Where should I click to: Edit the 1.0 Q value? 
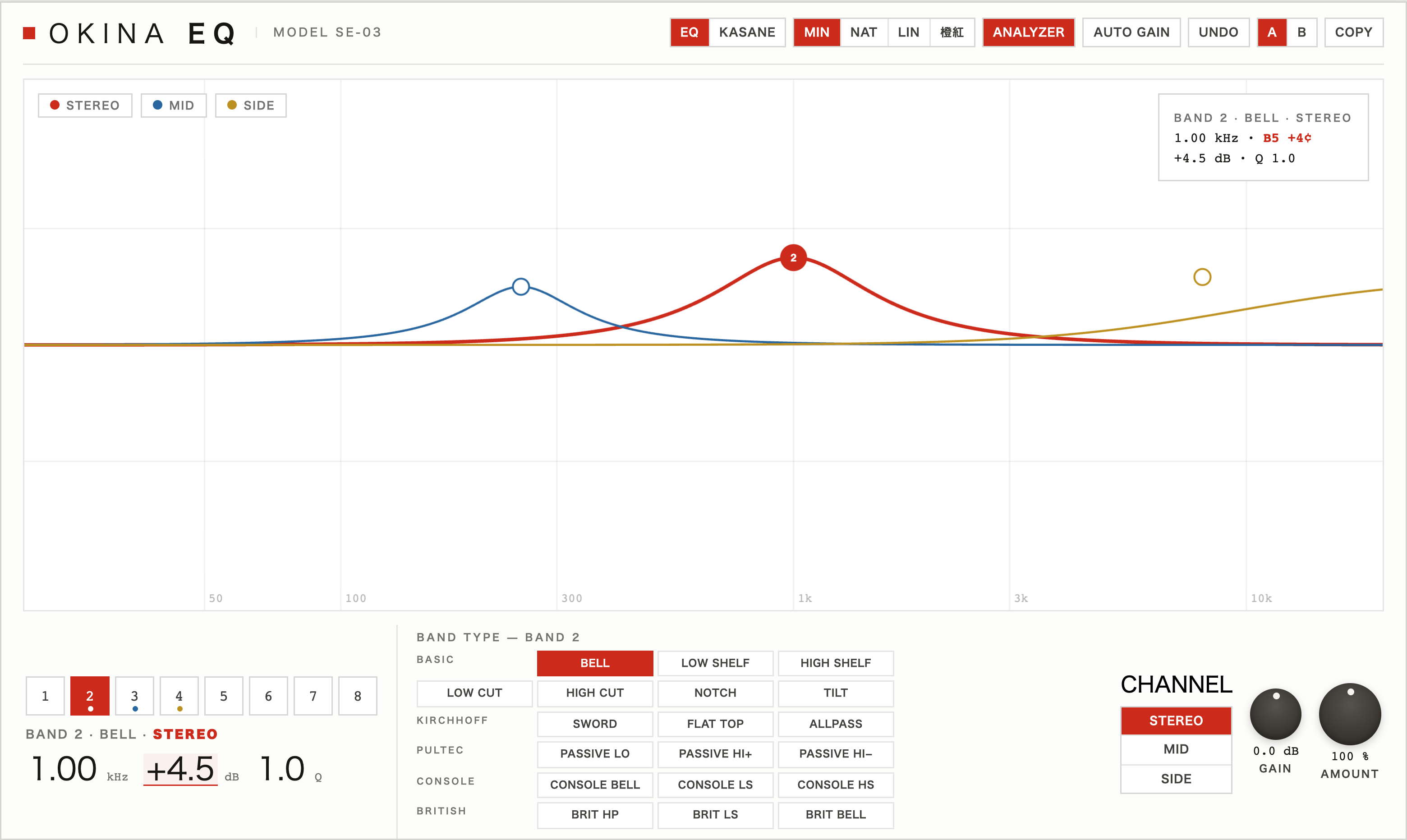[x=282, y=769]
